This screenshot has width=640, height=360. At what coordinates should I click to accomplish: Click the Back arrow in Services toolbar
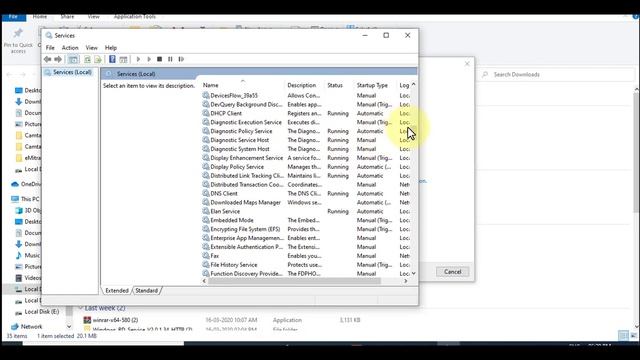point(47,59)
